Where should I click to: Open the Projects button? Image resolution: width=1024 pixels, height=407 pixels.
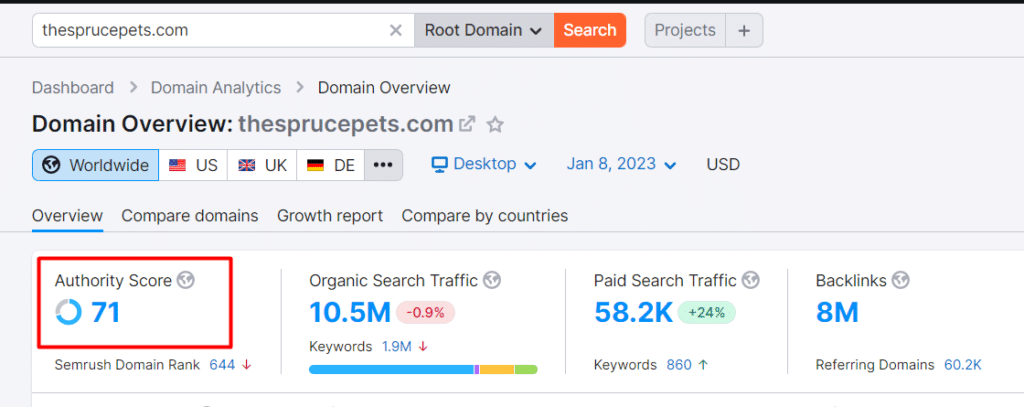coord(685,30)
